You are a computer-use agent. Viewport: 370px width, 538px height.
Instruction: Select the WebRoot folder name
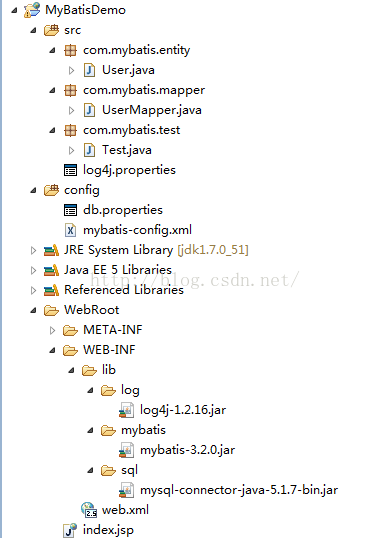tap(92, 310)
